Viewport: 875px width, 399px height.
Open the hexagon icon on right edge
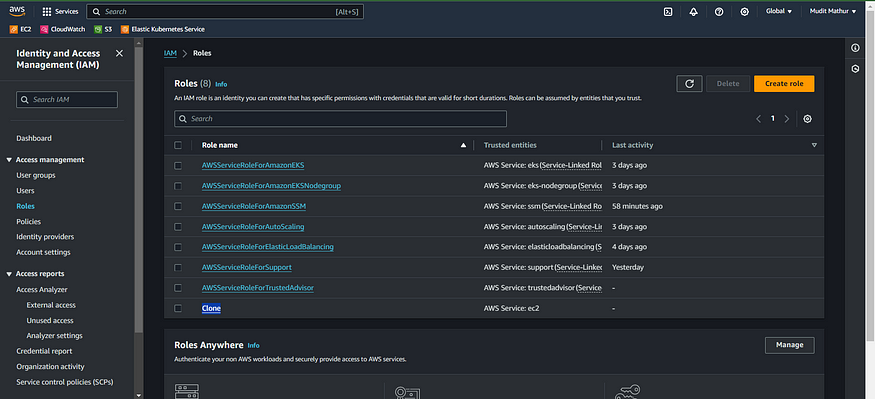(855, 69)
